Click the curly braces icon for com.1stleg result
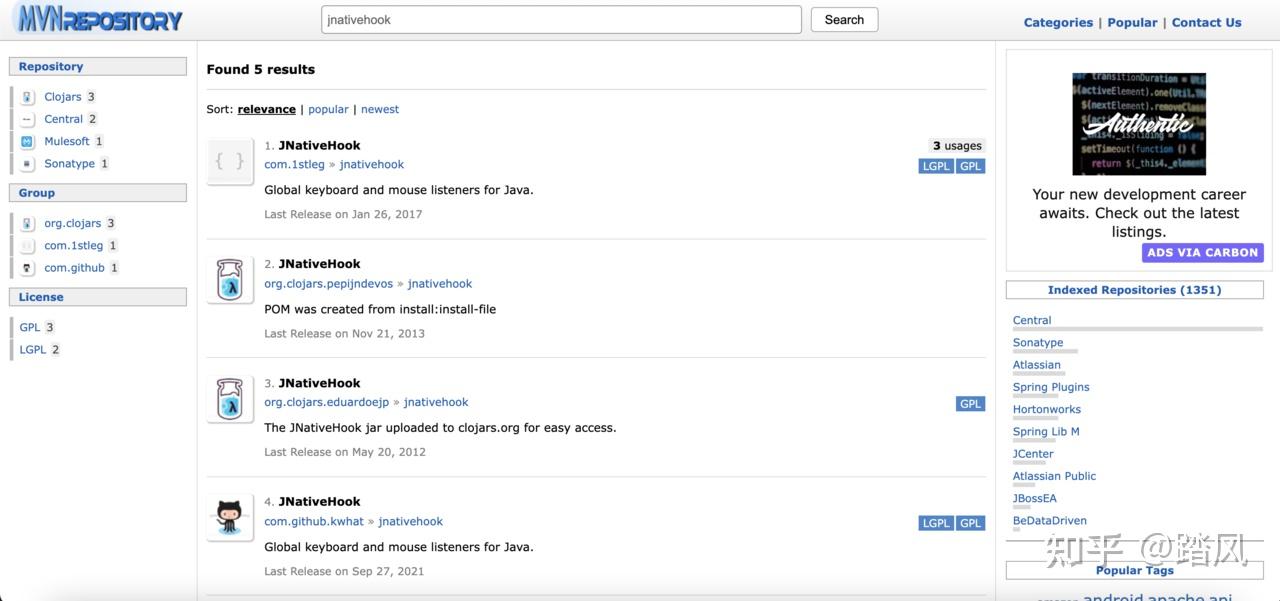The height and width of the screenshot is (601, 1280). coord(229,162)
